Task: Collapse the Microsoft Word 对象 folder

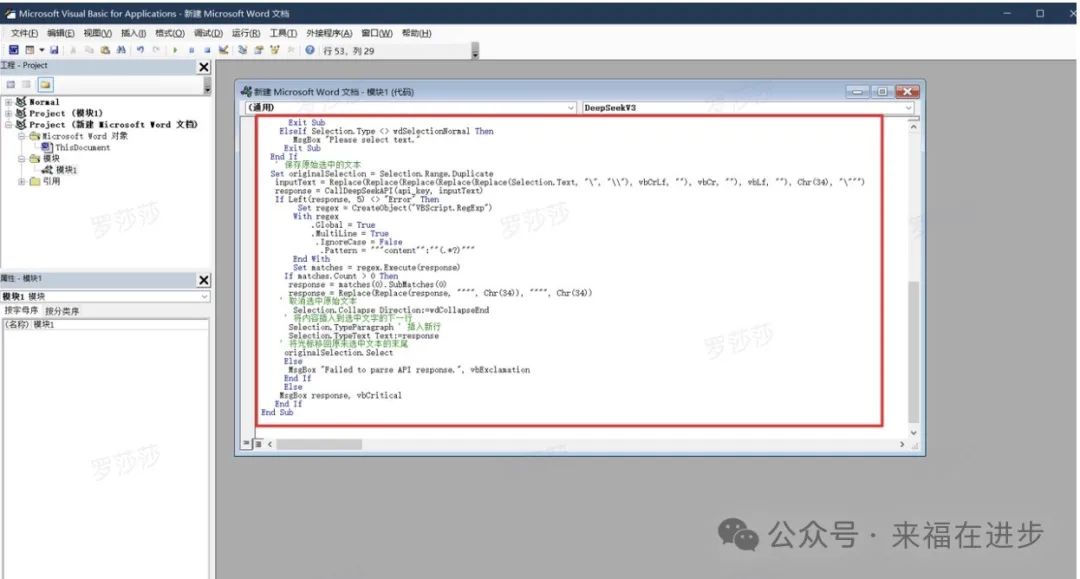Action: [x=21, y=136]
